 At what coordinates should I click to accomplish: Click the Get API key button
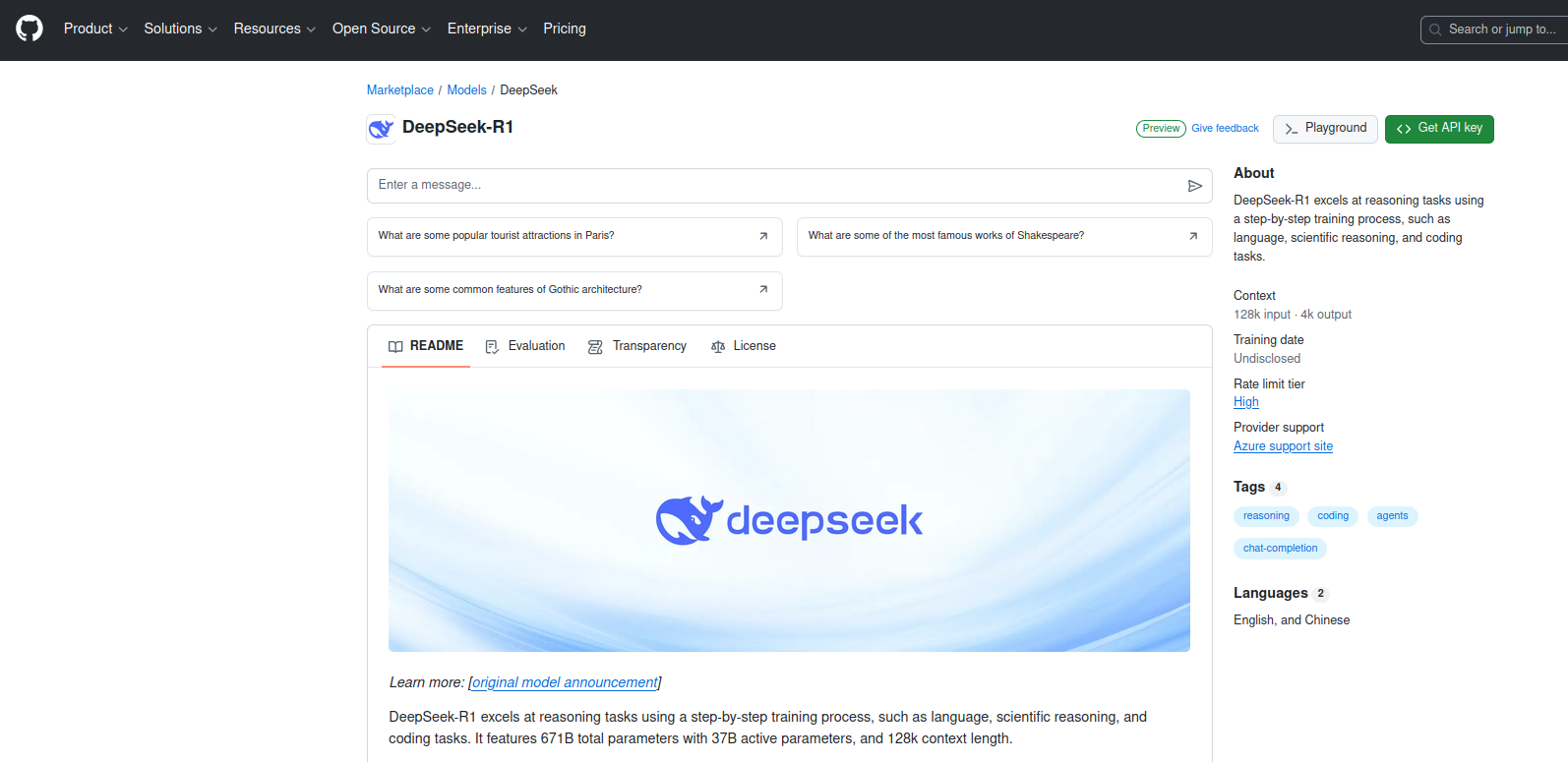[x=1439, y=129]
